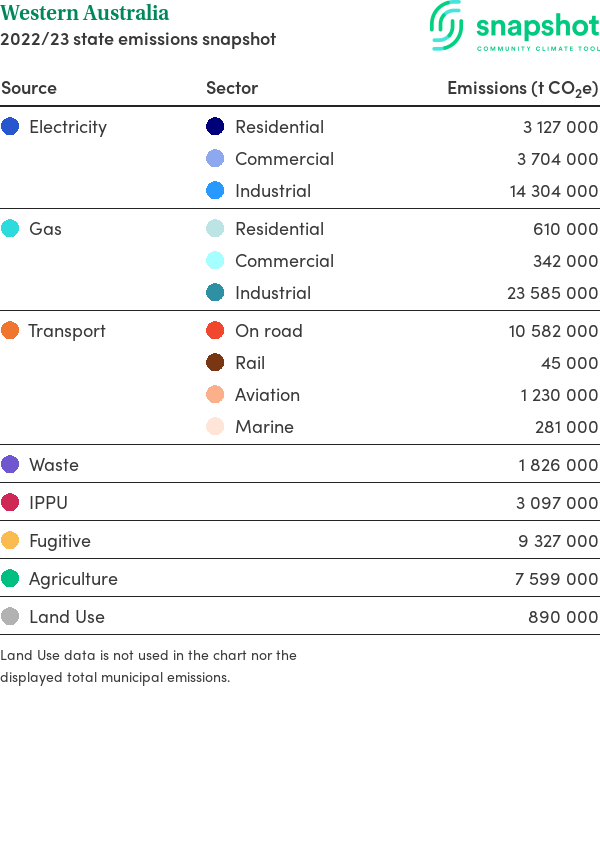
Task: Select the IPPU crimson dot
Action: coord(10,502)
